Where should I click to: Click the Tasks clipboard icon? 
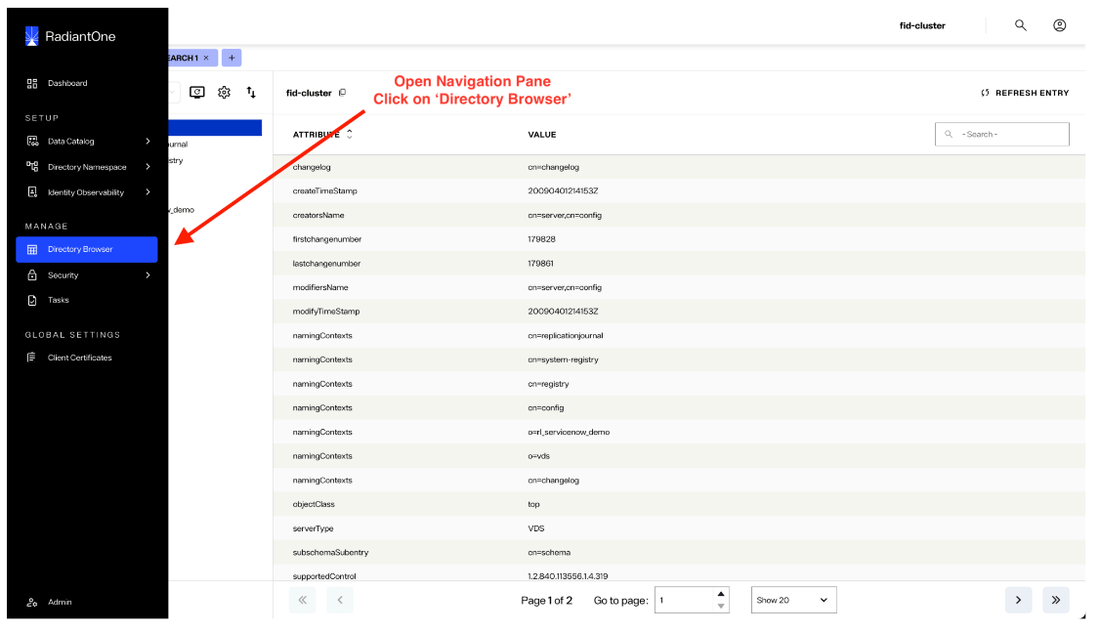point(32,300)
